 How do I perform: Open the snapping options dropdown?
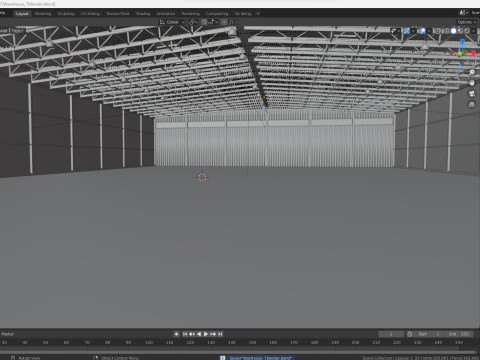(x=213, y=22)
